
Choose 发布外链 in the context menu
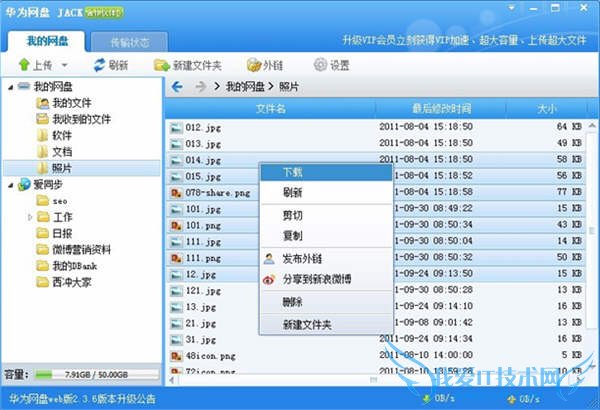326,259
